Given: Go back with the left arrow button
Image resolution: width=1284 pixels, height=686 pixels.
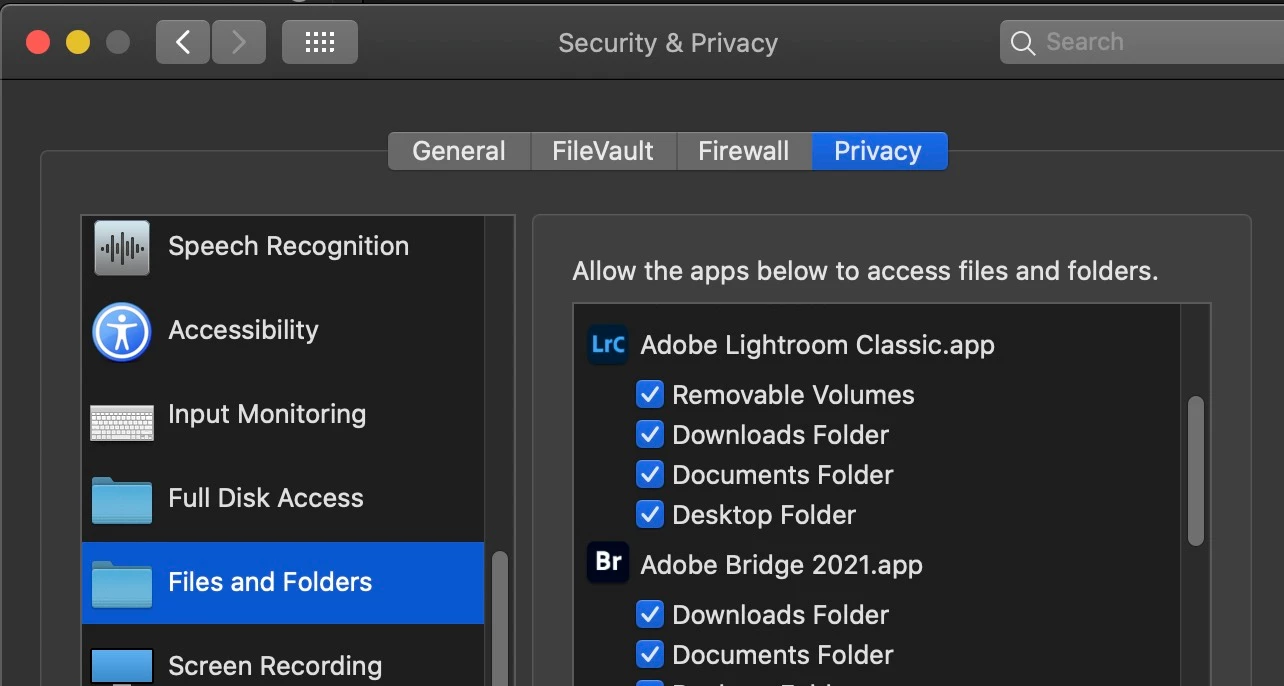Looking at the screenshot, I should 183,42.
